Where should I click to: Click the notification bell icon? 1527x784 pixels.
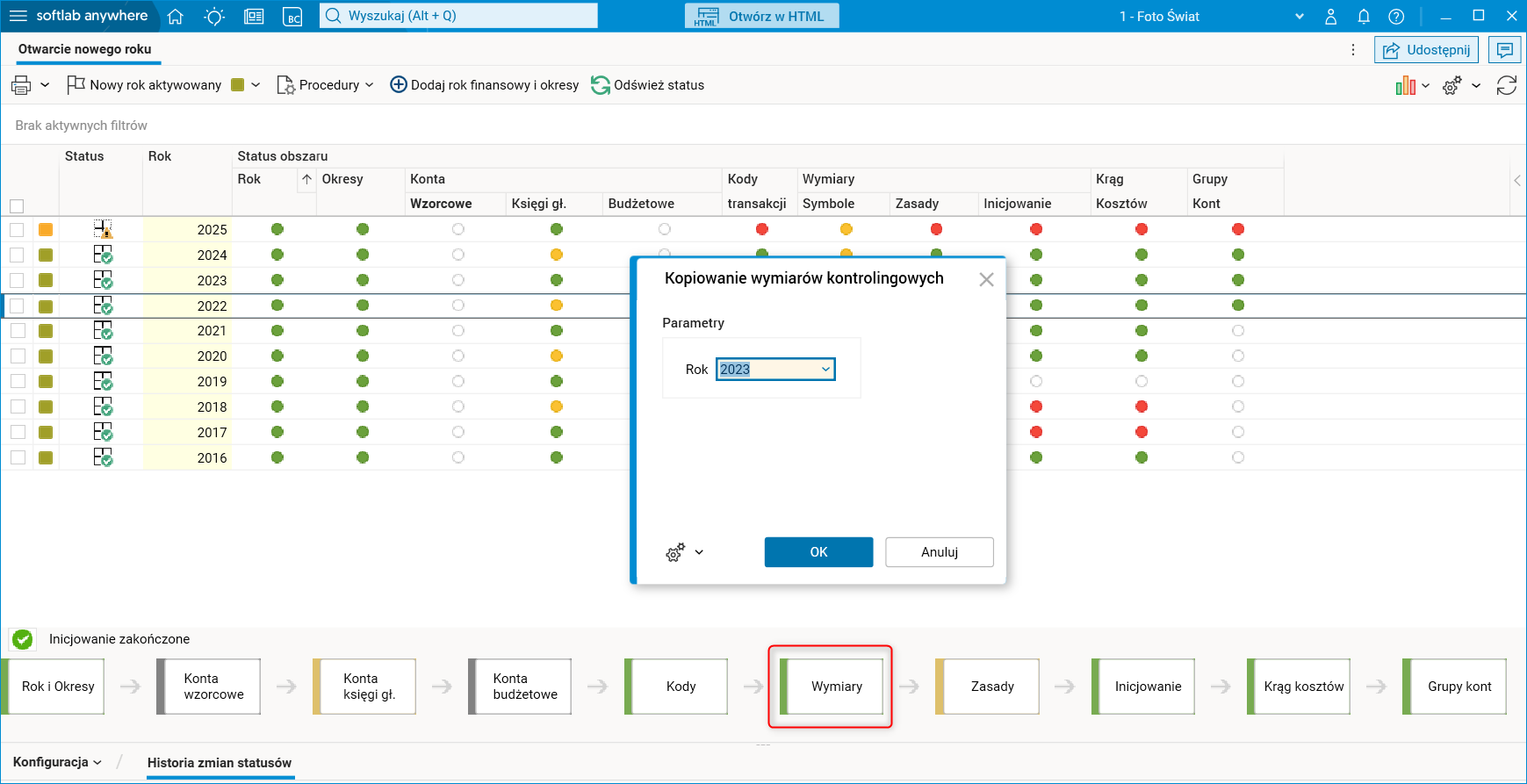(x=1364, y=16)
